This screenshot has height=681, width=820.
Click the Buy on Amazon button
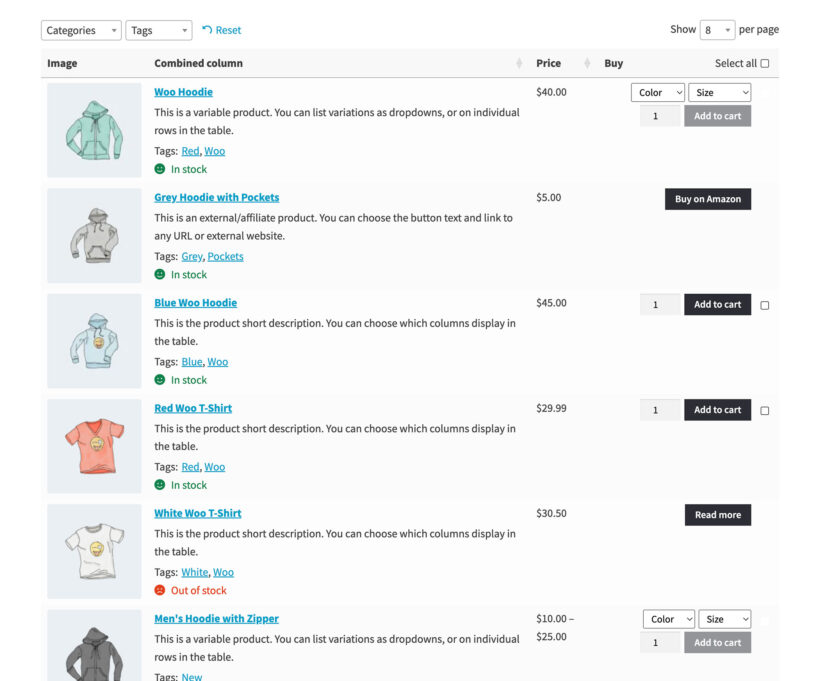coord(710,199)
